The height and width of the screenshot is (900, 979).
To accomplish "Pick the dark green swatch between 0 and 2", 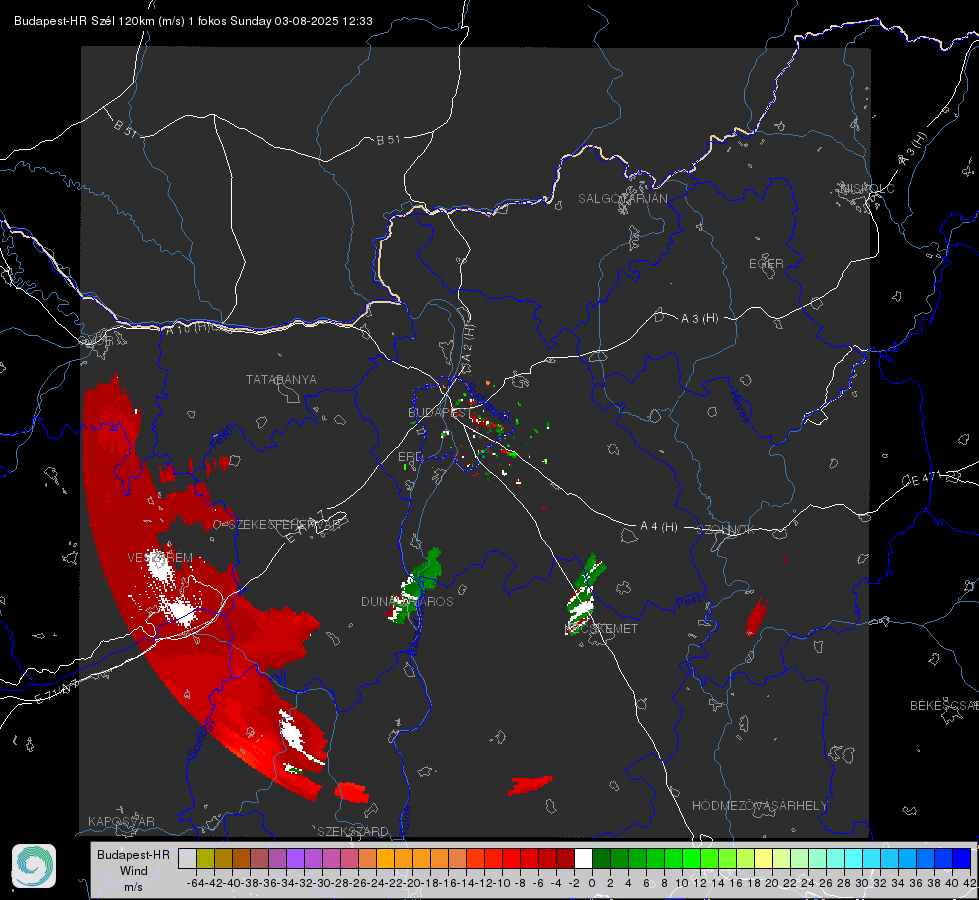I will (x=601, y=859).
